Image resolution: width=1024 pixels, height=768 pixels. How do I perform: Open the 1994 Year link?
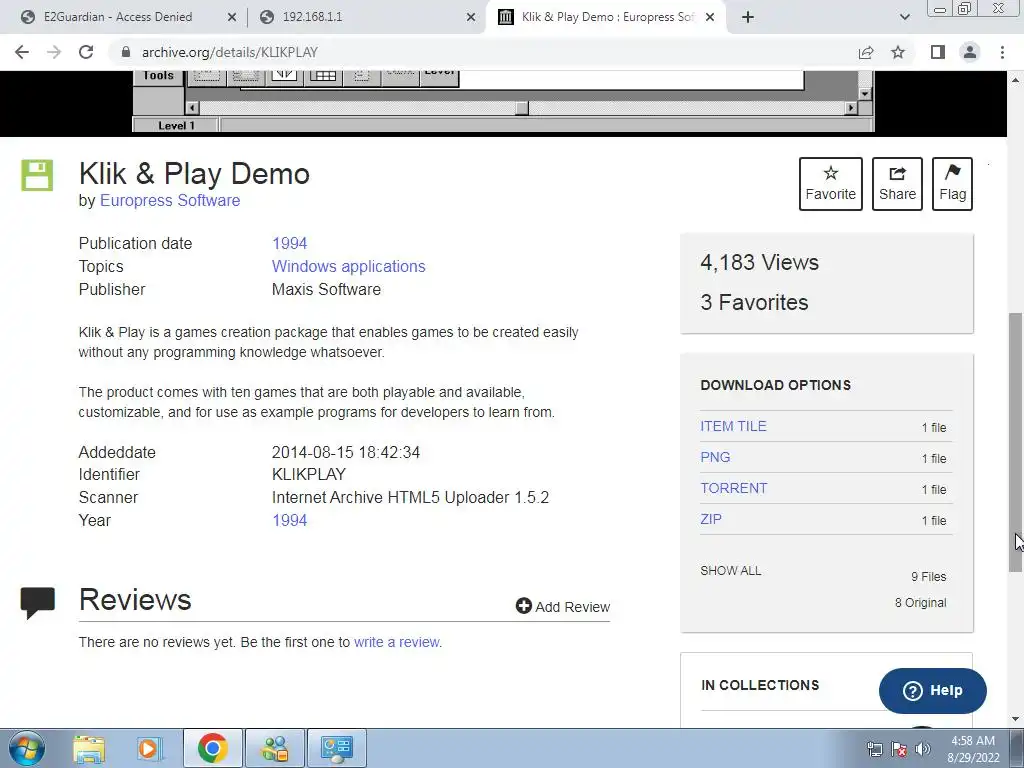(x=289, y=520)
